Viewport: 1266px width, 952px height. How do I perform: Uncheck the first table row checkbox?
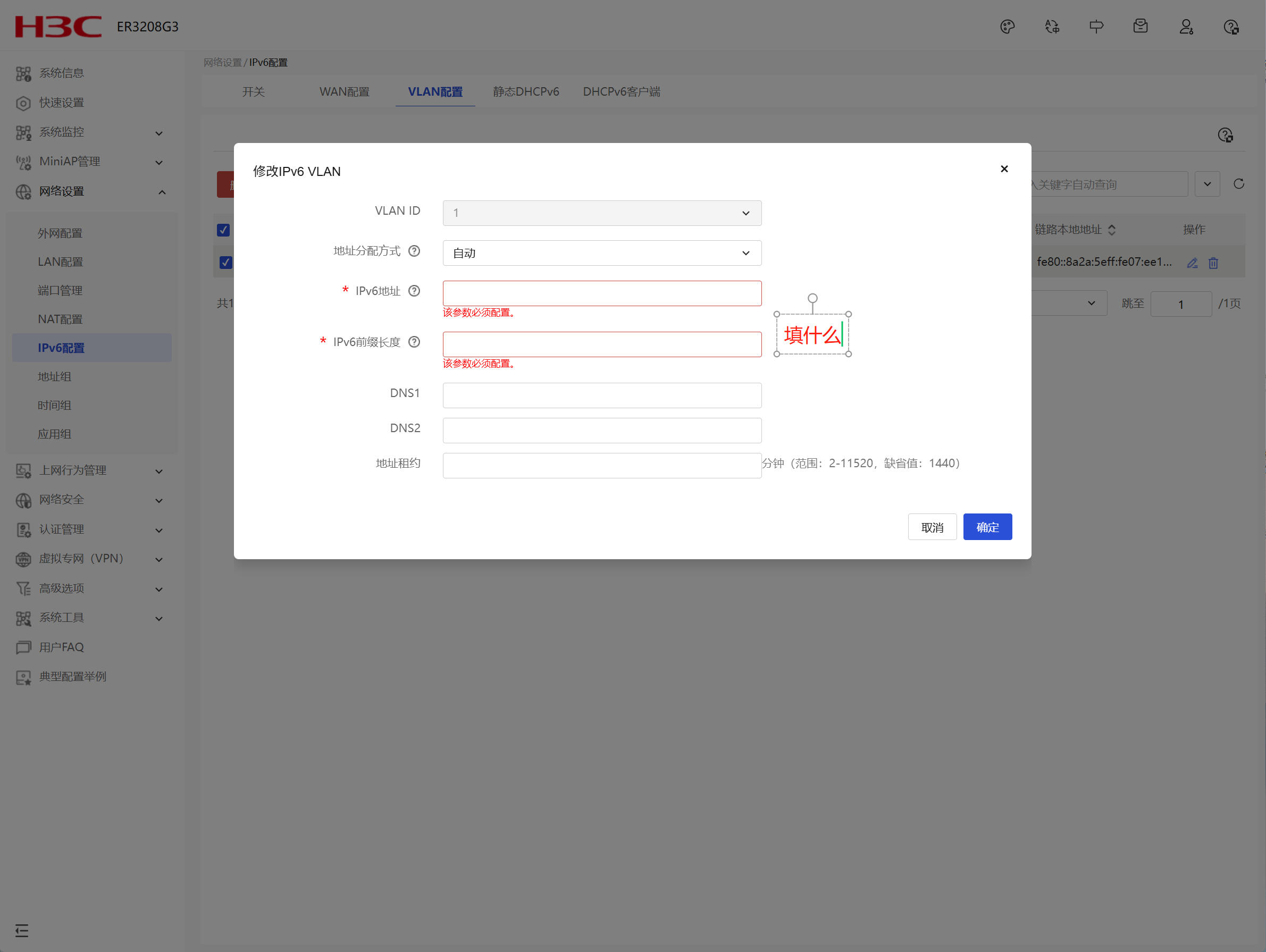[x=225, y=262]
